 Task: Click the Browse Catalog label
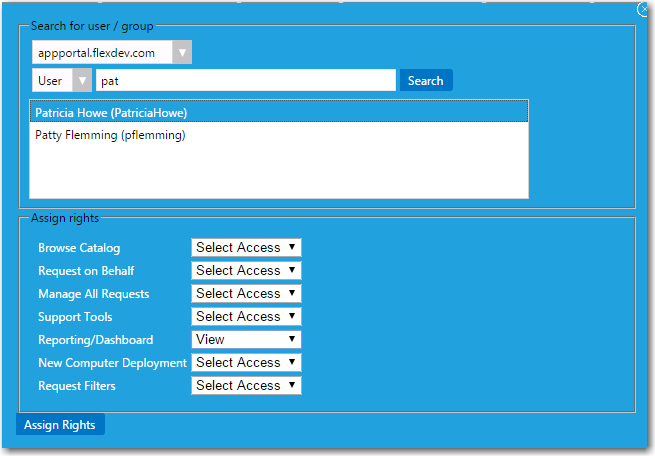79,248
